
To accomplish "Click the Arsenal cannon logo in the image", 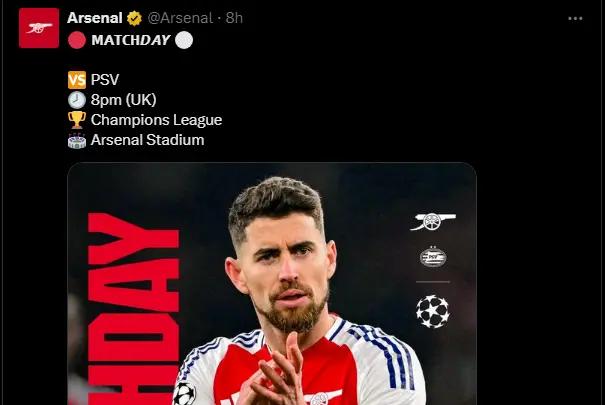I will (433, 222).
